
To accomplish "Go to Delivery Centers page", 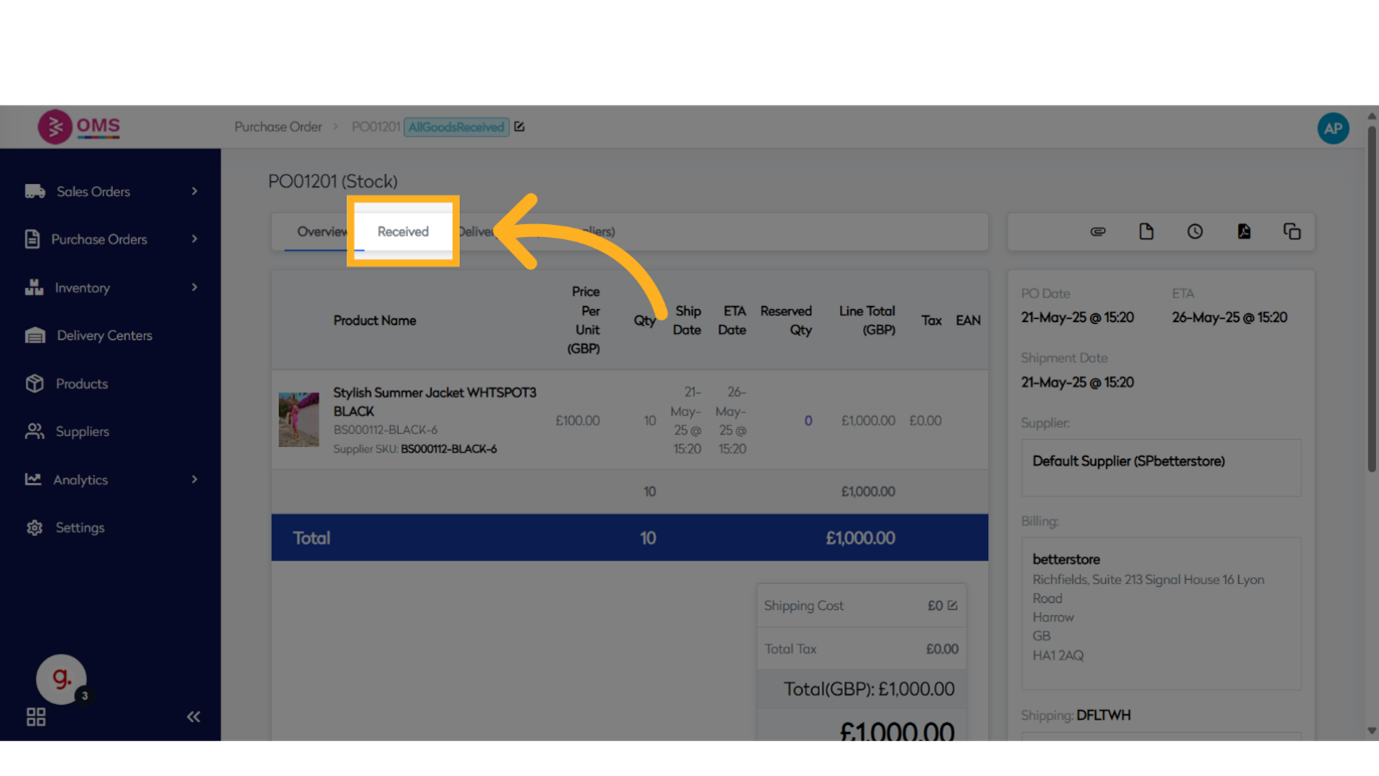I will point(104,335).
